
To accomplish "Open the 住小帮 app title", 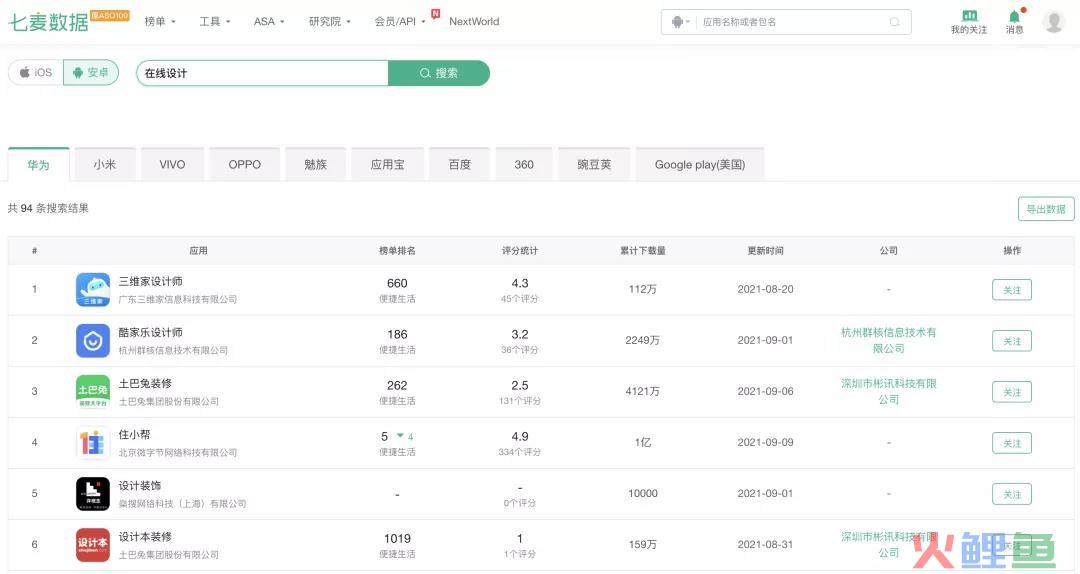I will coord(134,434).
